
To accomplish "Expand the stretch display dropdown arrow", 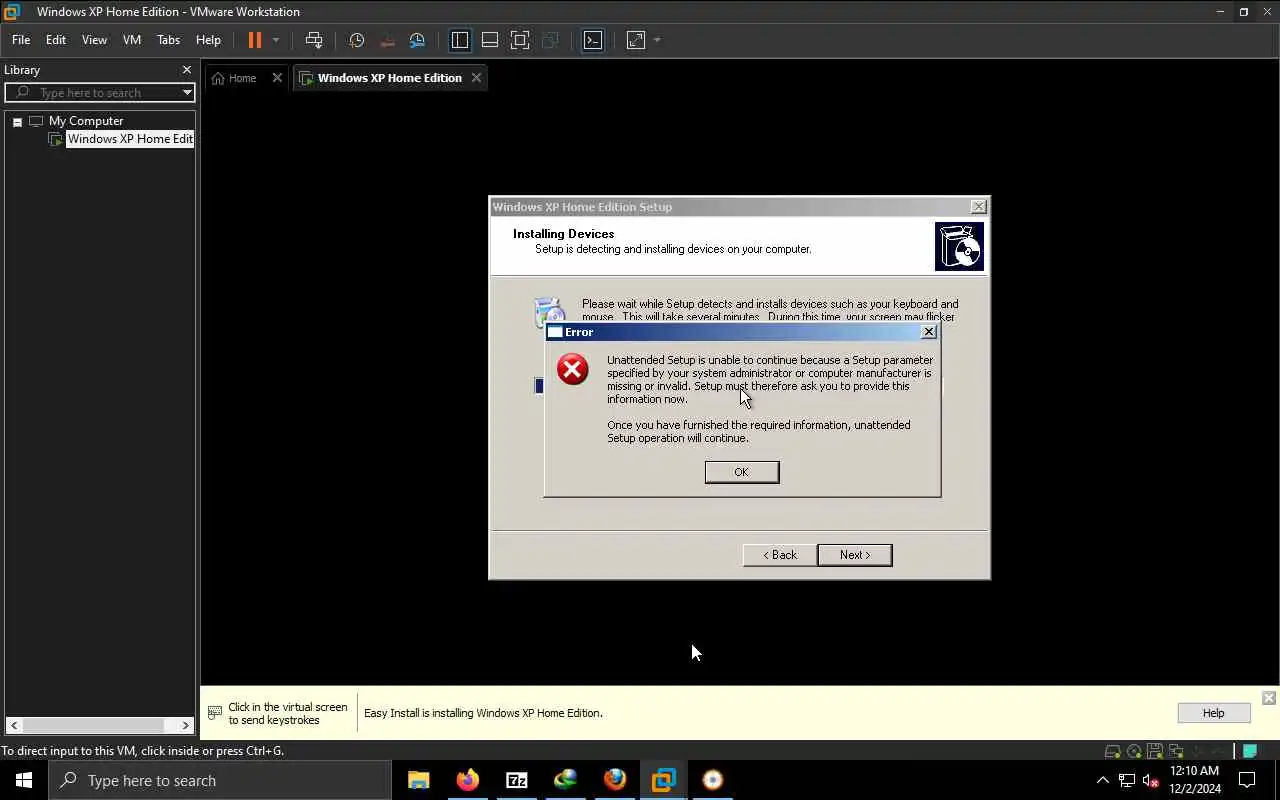I will pyautogui.click(x=657, y=40).
